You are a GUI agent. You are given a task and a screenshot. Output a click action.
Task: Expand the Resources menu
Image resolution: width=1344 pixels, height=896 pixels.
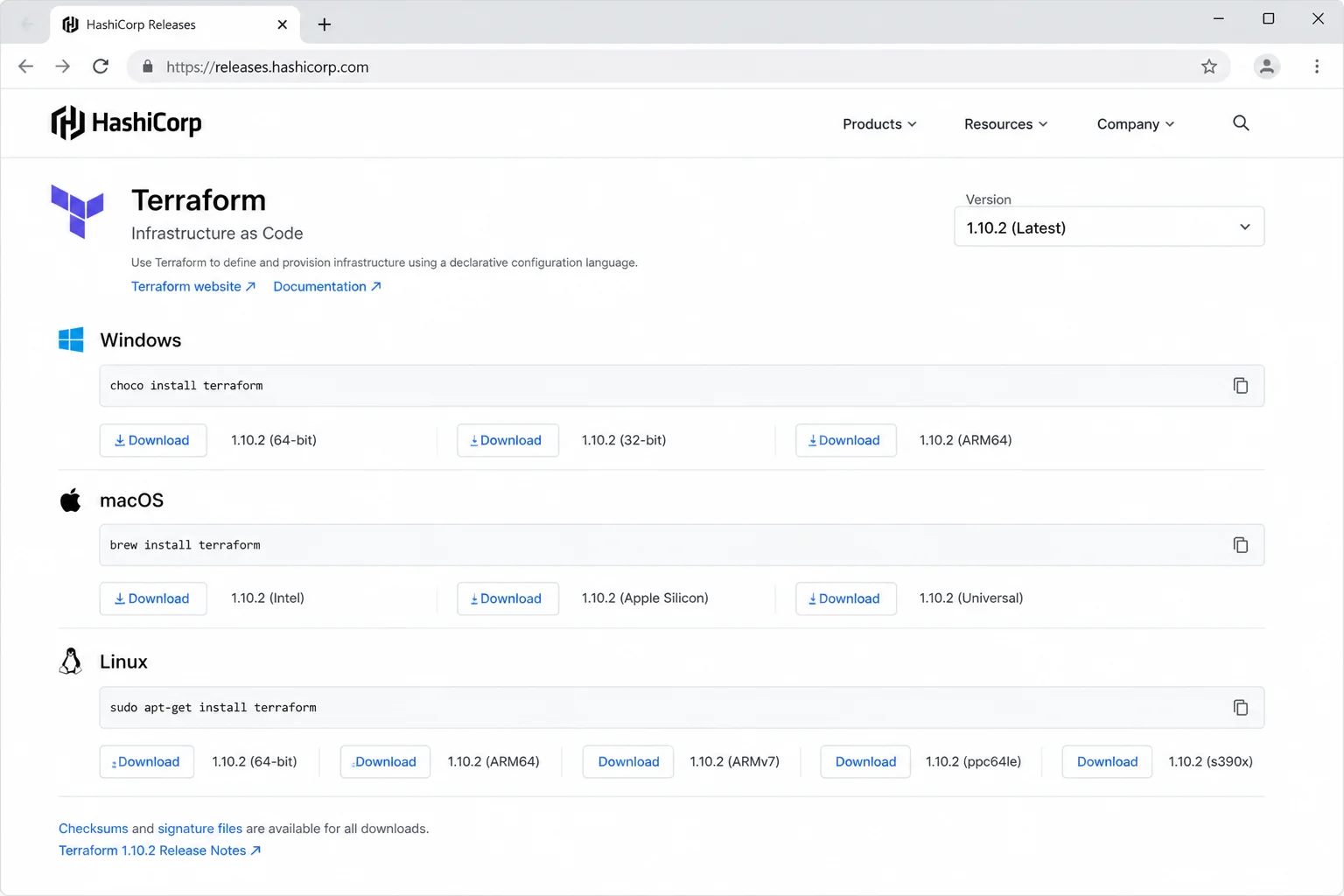click(x=1005, y=124)
